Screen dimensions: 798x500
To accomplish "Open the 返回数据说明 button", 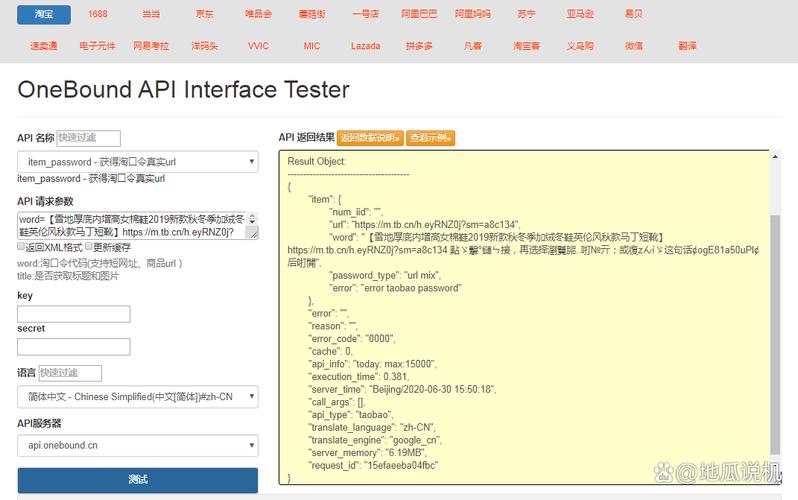I will (x=370, y=138).
